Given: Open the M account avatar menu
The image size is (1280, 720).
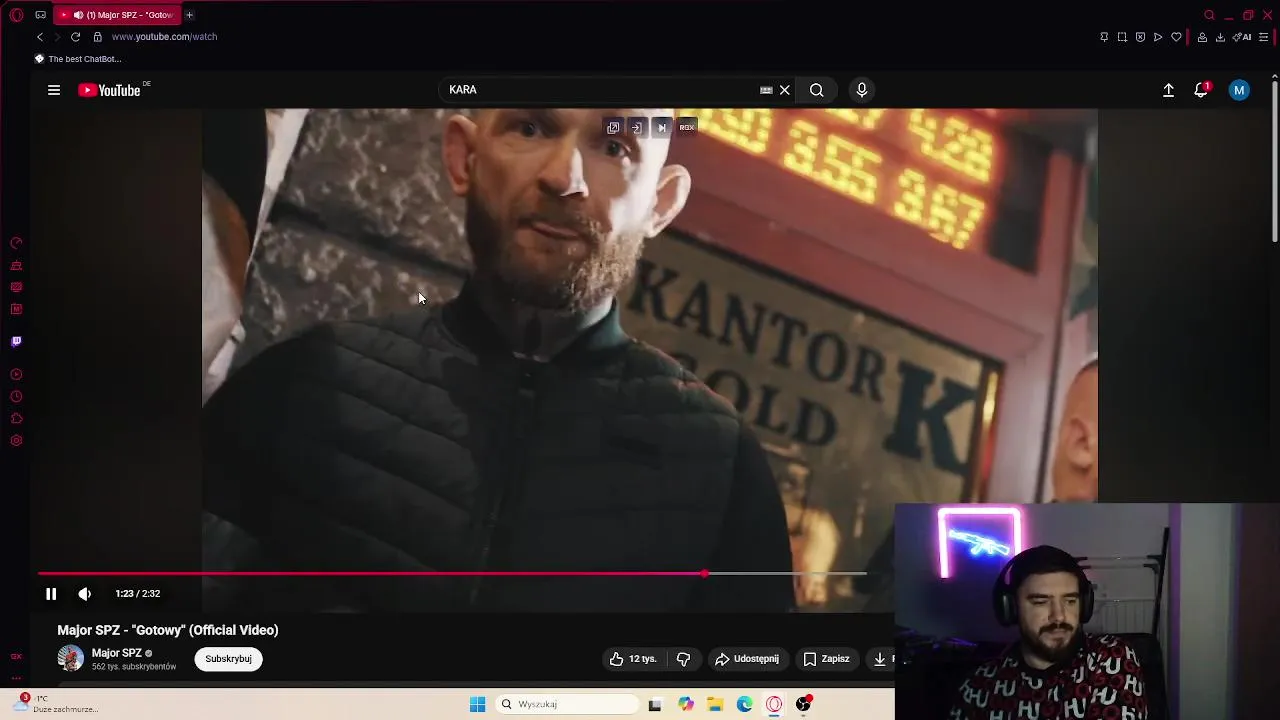Looking at the screenshot, I should [1239, 90].
